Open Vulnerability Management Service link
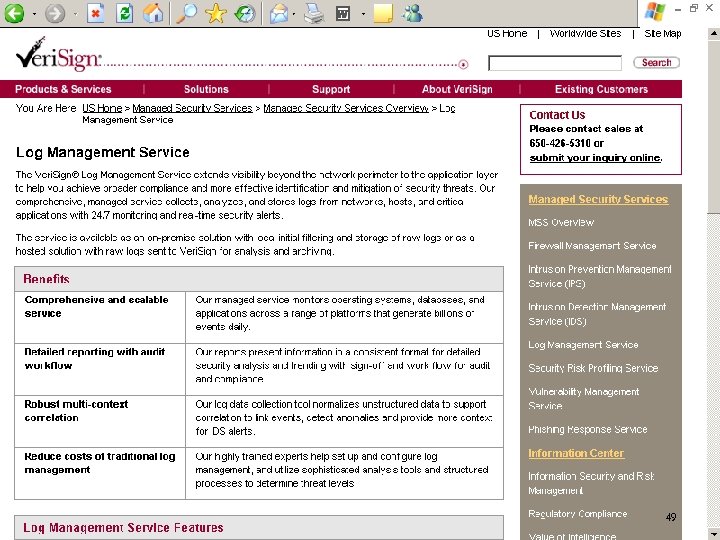 [x=584, y=399]
